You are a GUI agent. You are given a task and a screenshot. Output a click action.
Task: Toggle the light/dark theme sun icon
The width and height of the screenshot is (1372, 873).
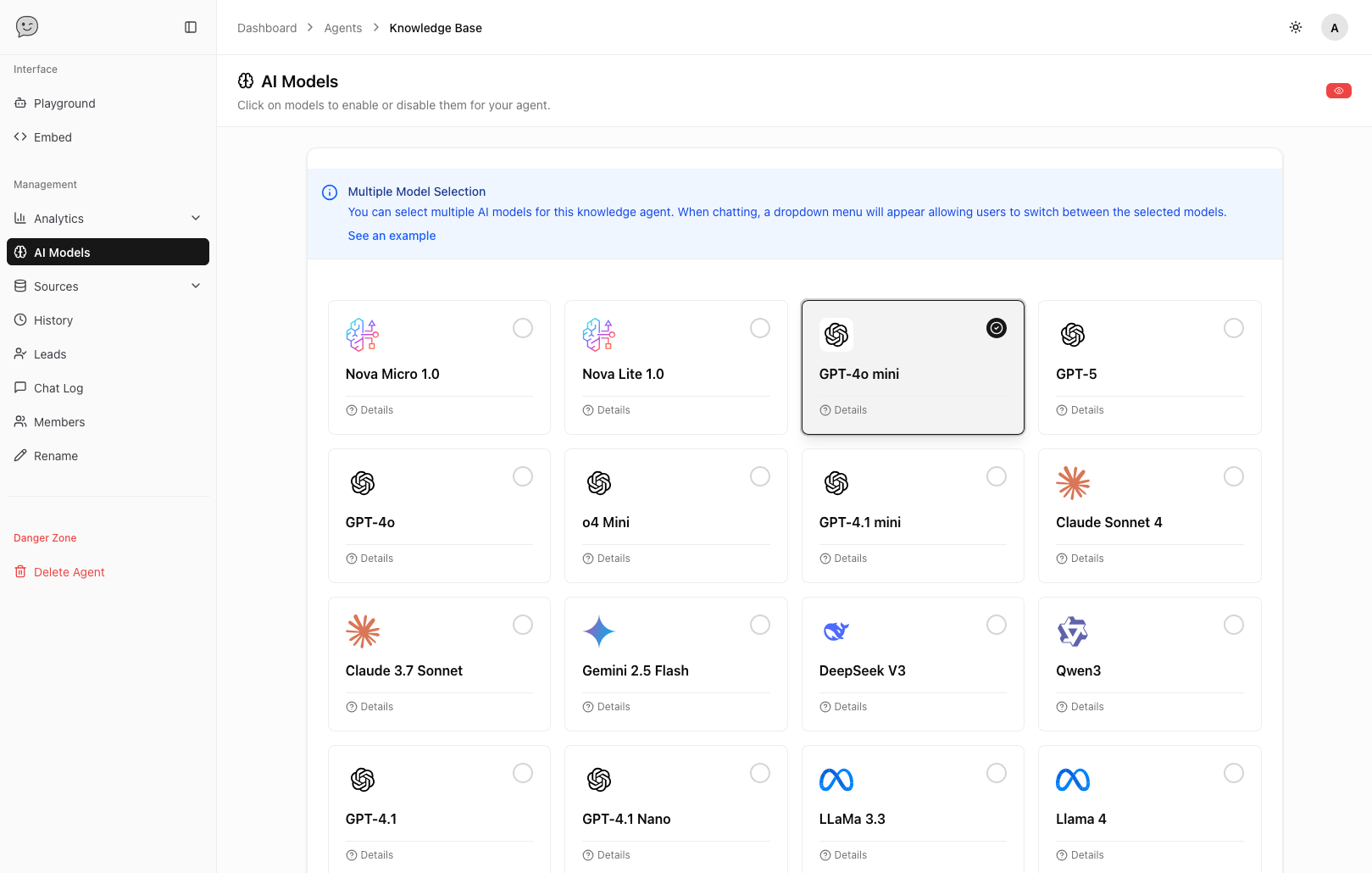[1296, 27]
